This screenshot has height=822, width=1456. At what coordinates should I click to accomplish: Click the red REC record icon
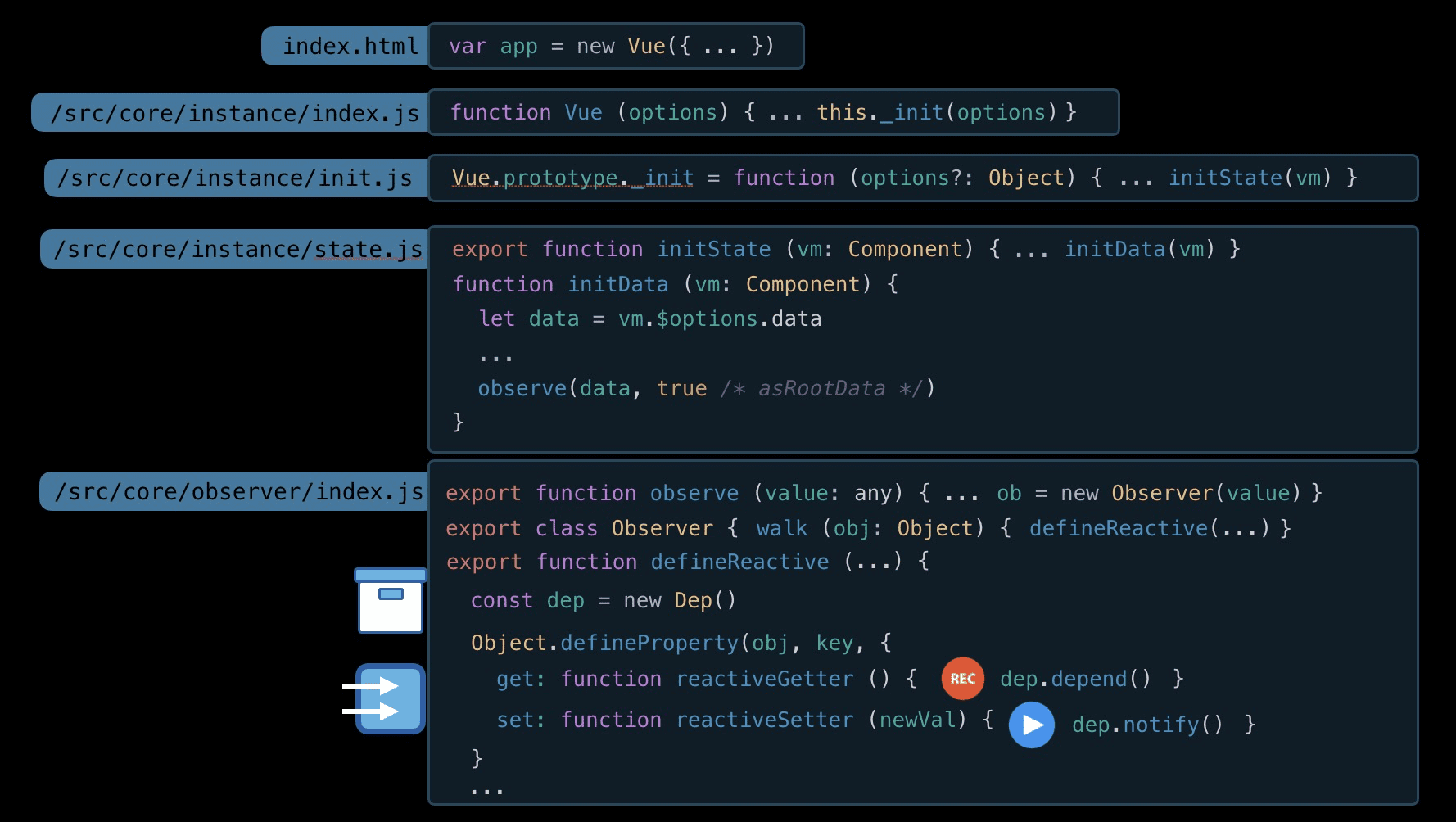tap(962, 679)
